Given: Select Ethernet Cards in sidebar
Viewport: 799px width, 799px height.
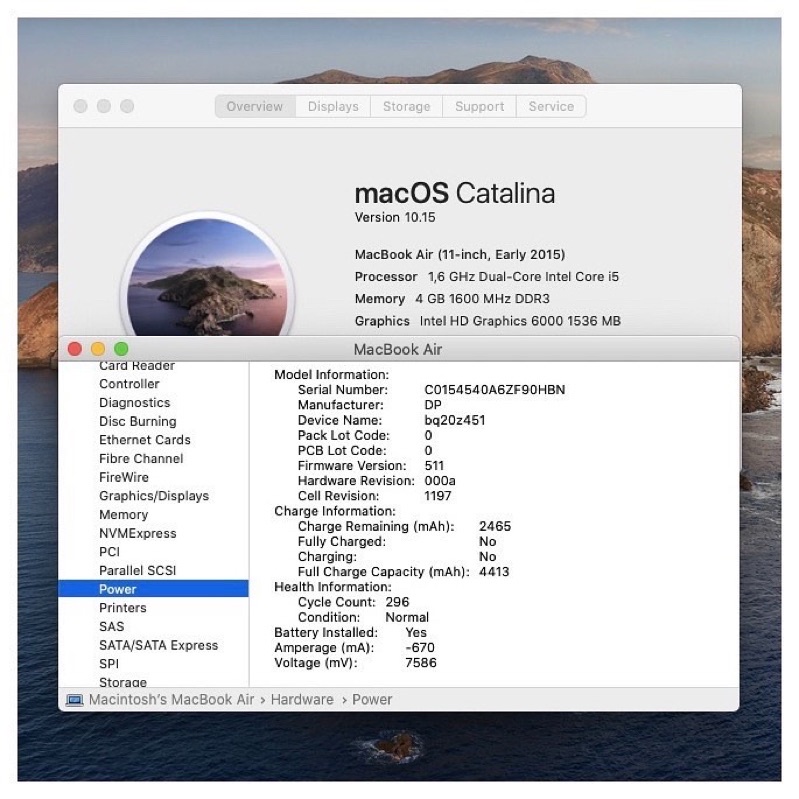Looking at the screenshot, I should (144, 440).
